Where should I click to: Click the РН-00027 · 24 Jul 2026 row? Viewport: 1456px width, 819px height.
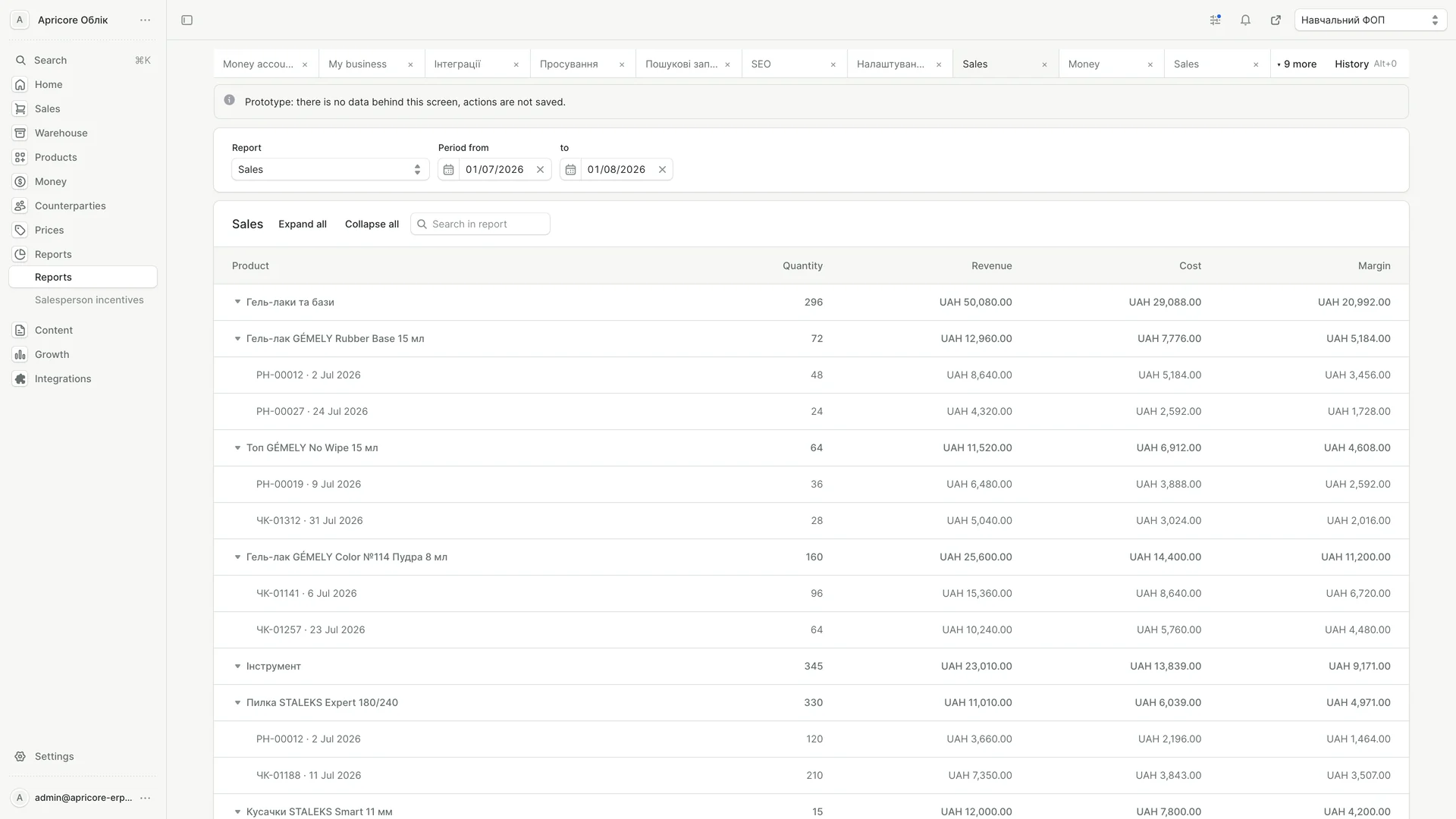coord(811,411)
